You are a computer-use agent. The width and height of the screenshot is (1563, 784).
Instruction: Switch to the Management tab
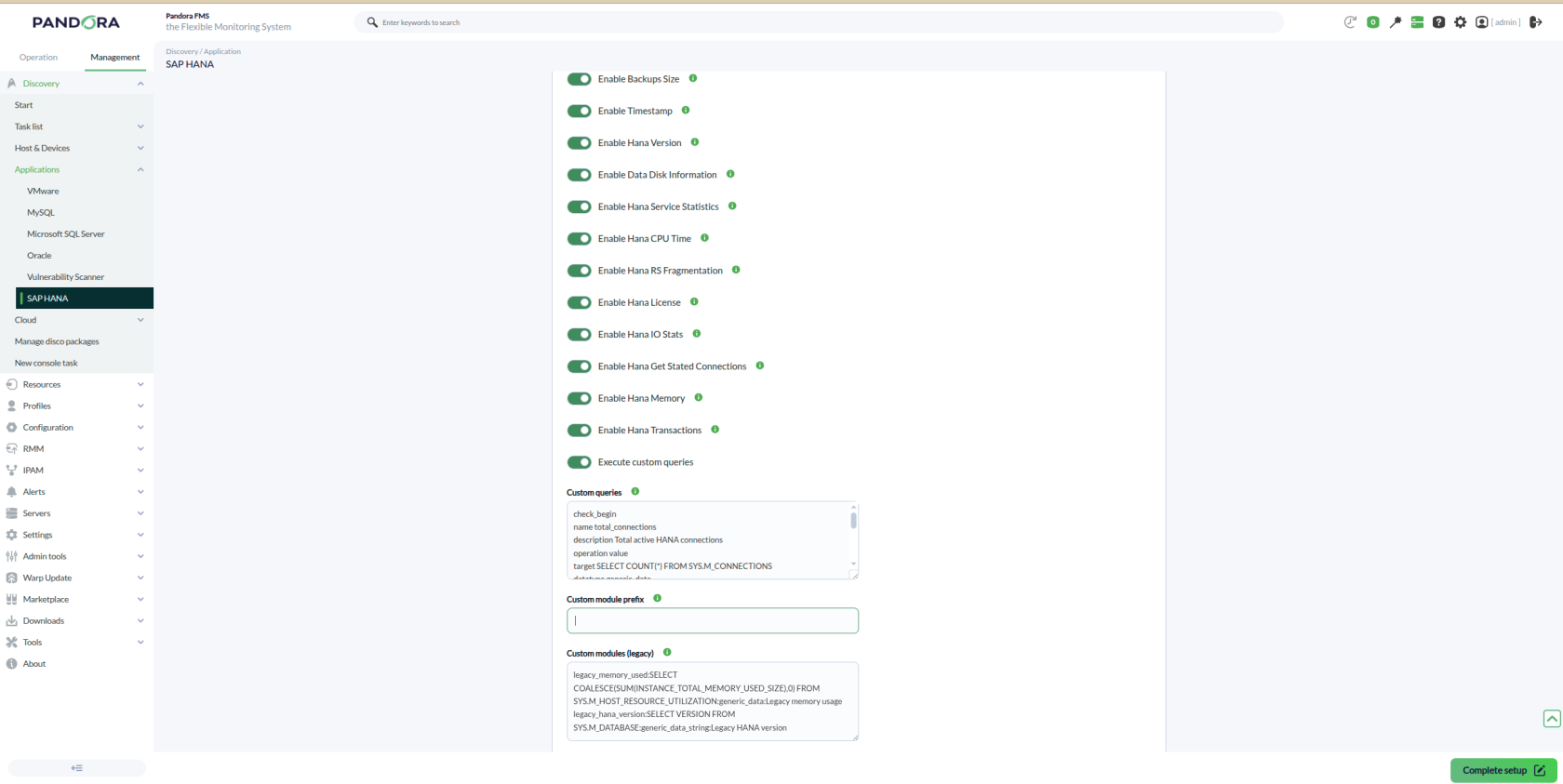click(x=115, y=58)
